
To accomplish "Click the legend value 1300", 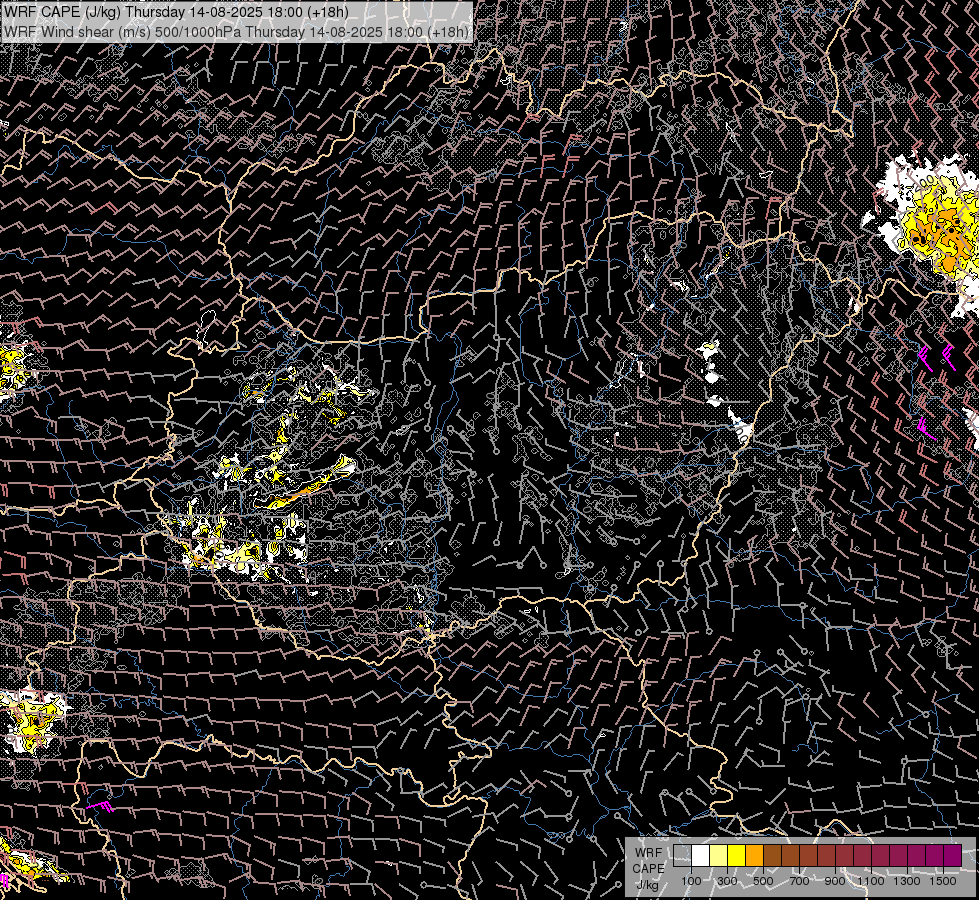I will click(x=907, y=881).
